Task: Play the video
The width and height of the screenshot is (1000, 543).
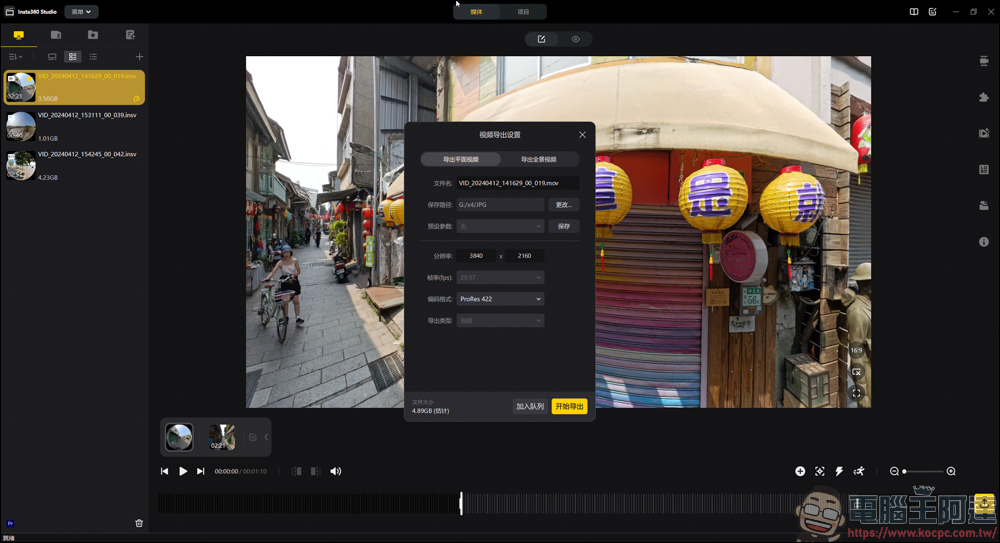Action: 183,472
